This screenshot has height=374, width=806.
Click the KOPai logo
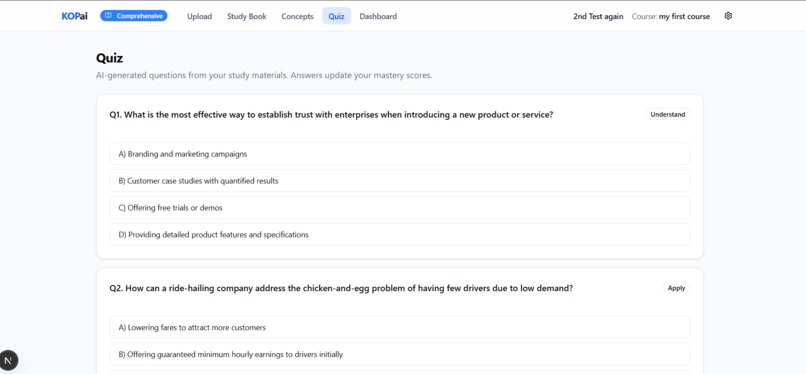click(75, 16)
